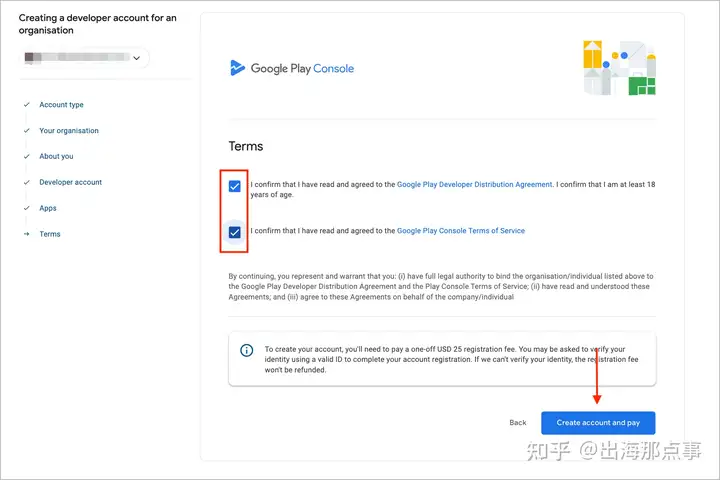This screenshot has height=480, width=720.
Task: Click the checkmark icon beside Your organisation
Action: coord(27,130)
